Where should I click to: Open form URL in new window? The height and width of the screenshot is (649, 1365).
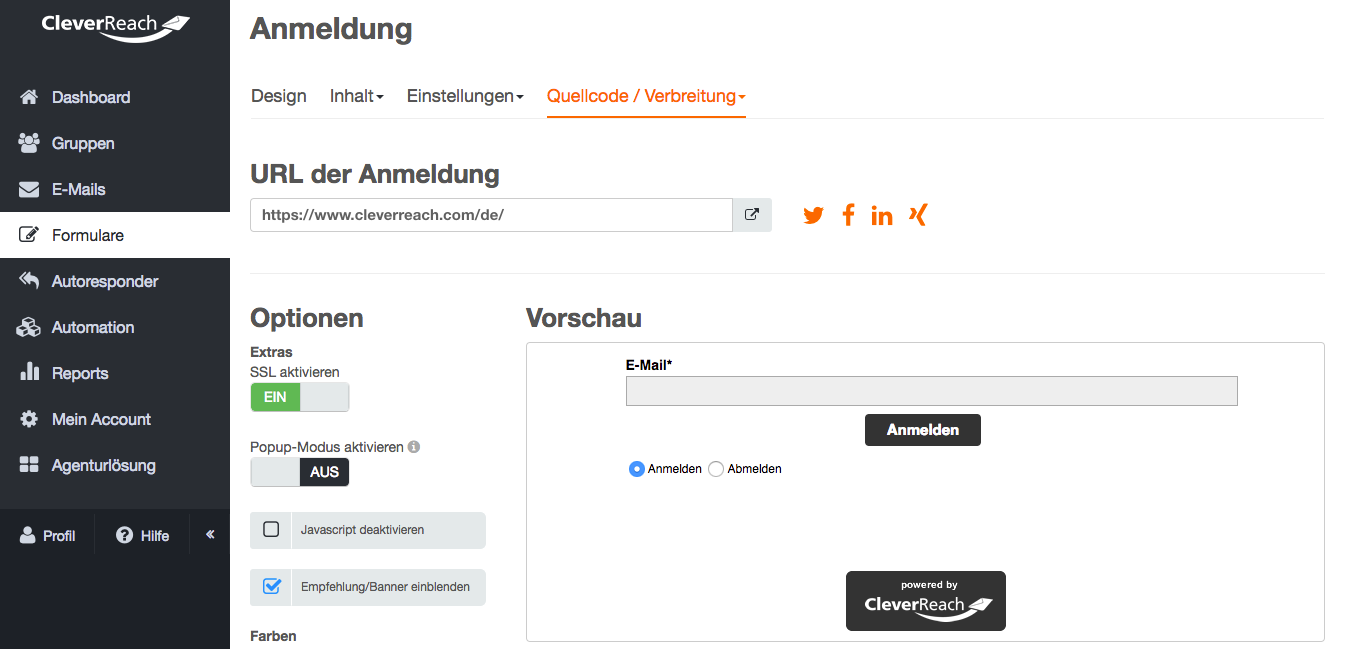[752, 215]
